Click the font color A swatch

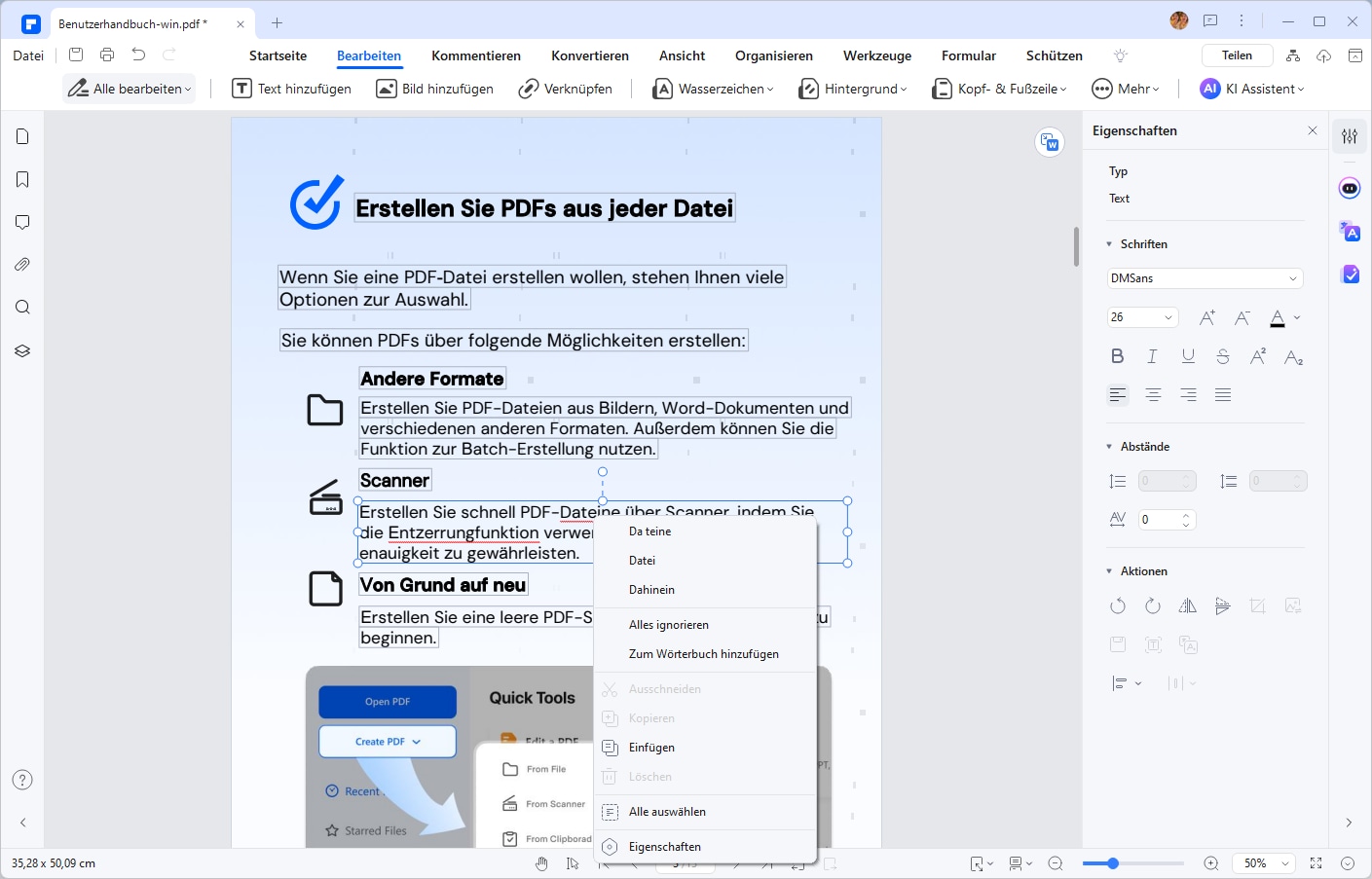click(1278, 317)
